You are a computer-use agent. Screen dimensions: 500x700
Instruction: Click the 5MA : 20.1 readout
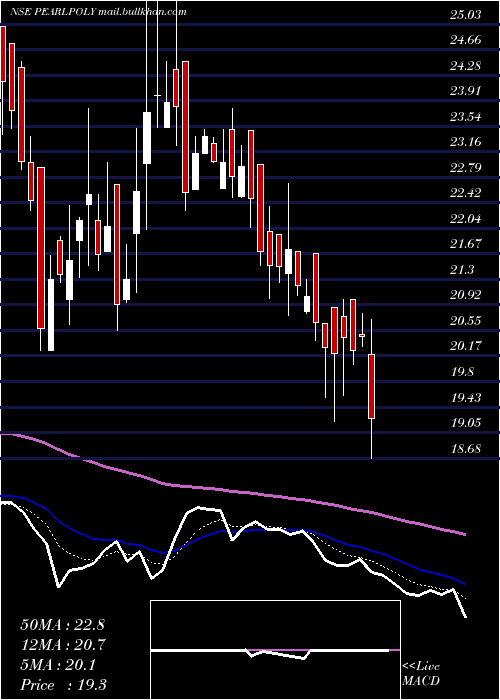[x=58, y=665]
